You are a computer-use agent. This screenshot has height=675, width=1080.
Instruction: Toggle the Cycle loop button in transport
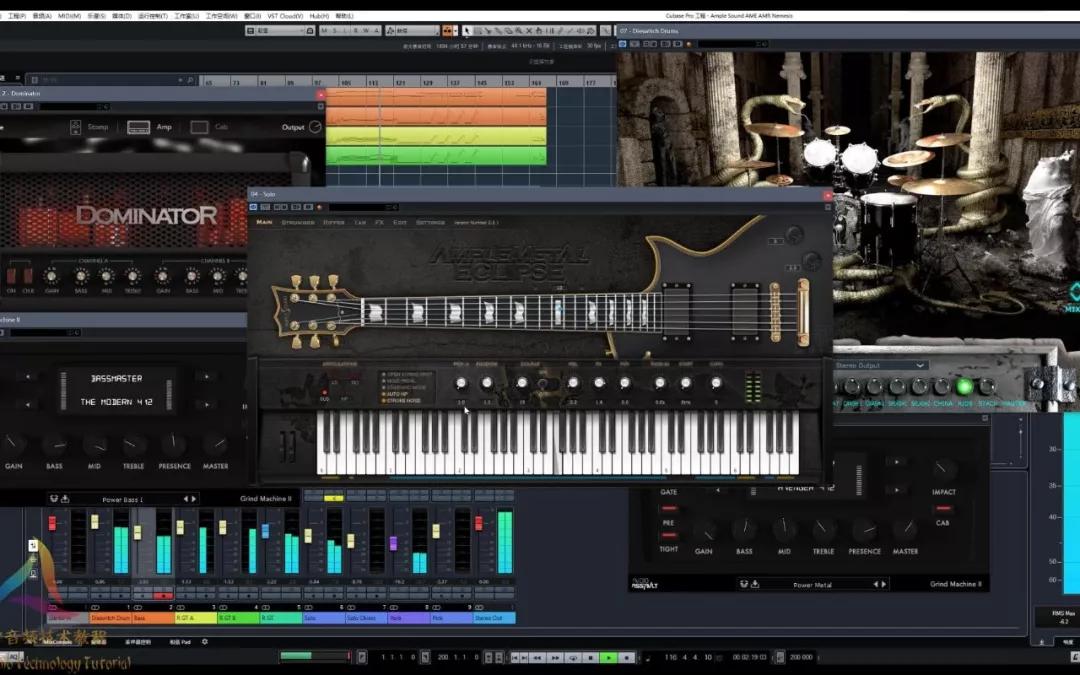tap(573, 658)
